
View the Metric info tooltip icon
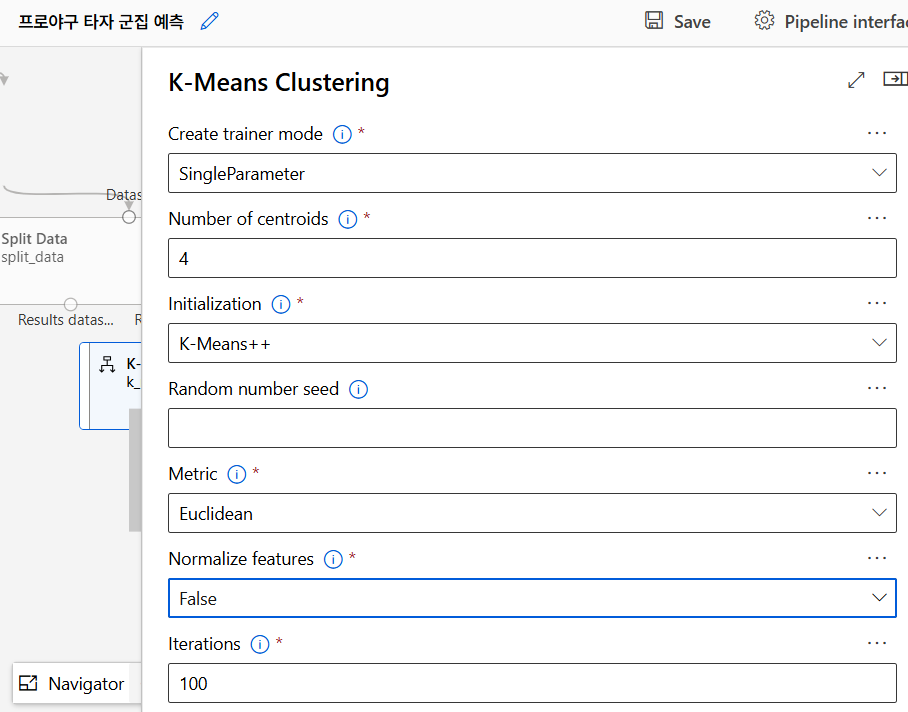click(x=237, y=474)
